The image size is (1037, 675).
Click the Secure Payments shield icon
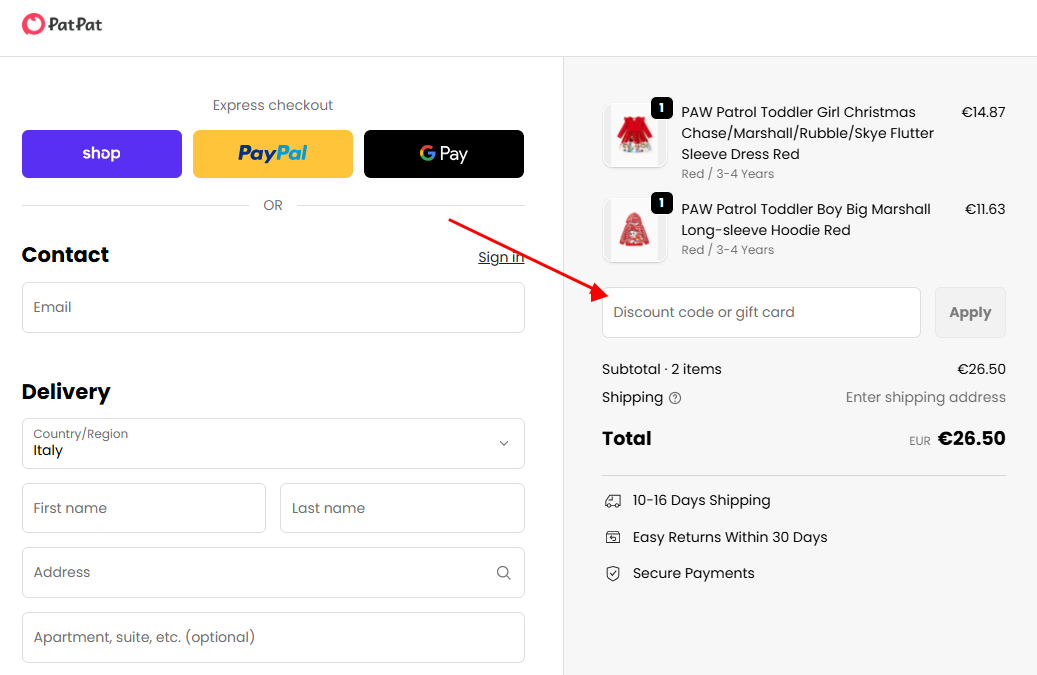[x=613, y=574]
